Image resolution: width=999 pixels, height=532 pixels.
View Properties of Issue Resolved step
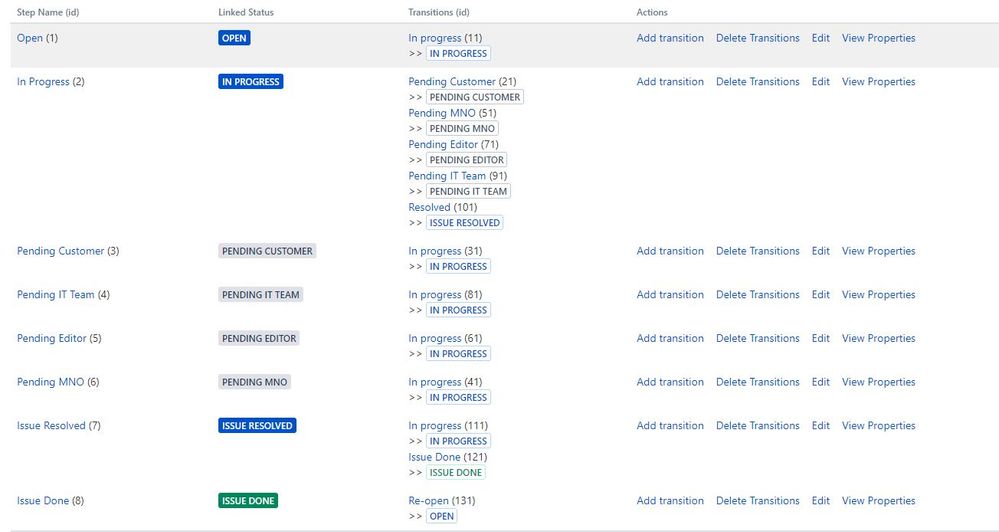pyautogui.click(x=879, y=426)
